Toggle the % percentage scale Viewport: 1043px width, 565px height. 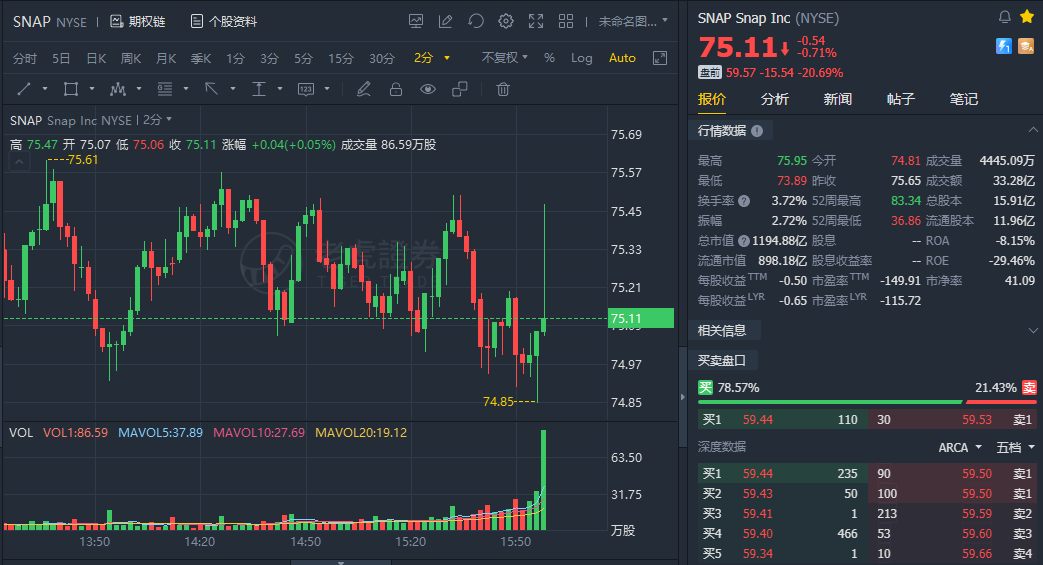(x=549, y=58)
